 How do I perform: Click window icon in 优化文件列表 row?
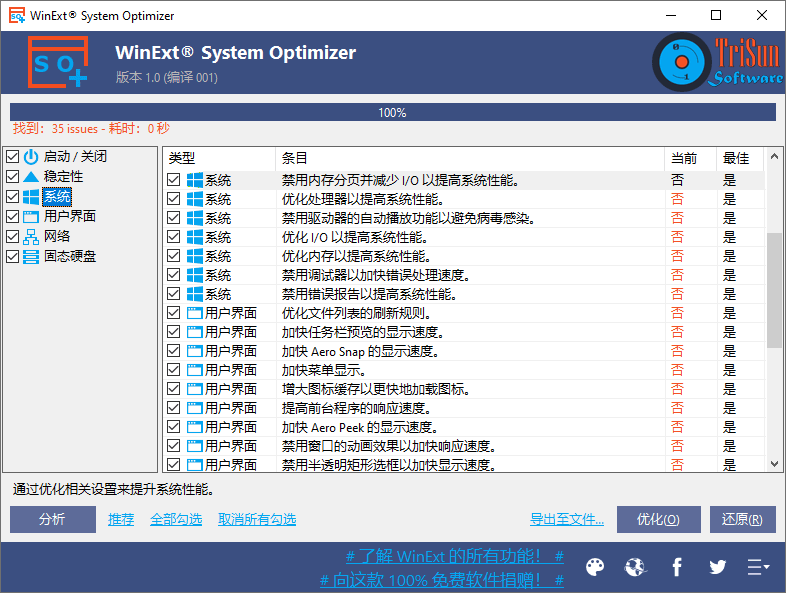coord(195,313)
